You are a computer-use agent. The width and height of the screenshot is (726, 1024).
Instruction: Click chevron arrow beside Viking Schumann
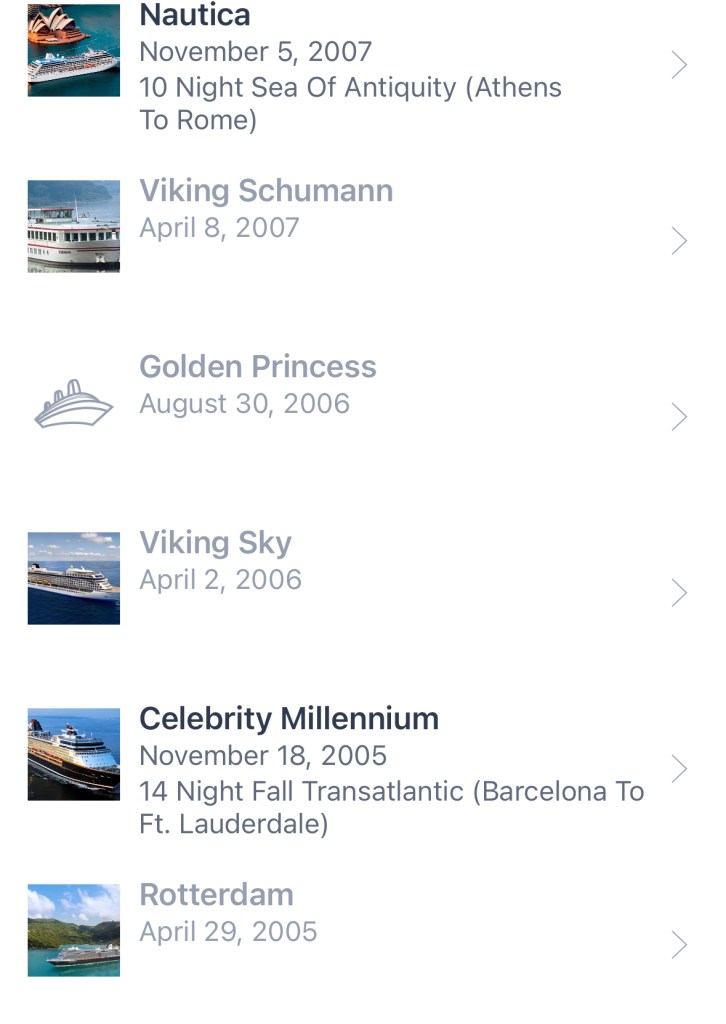(679, 241)
